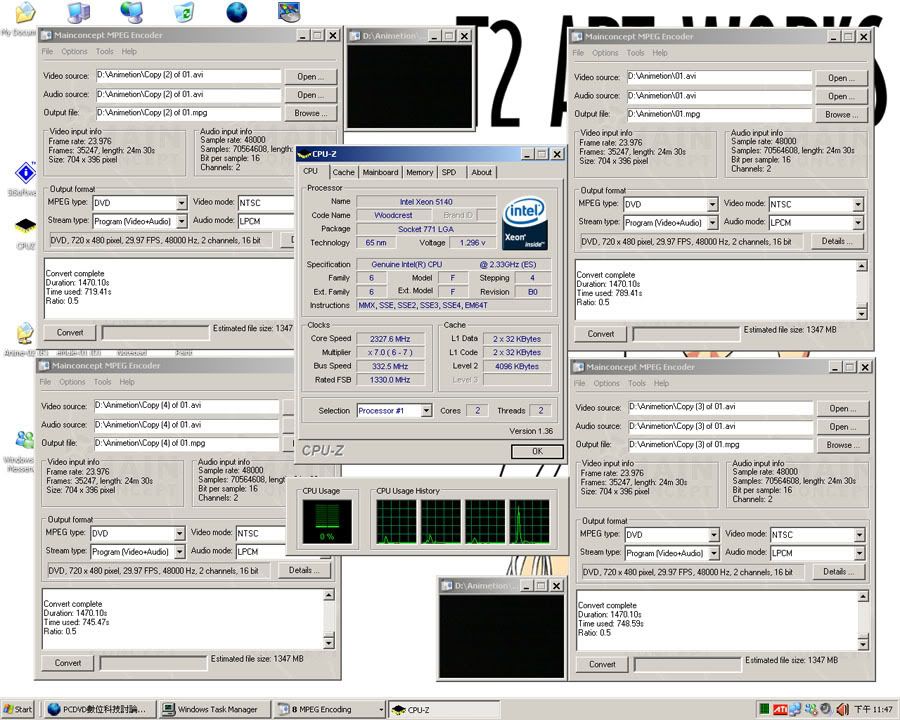Click Audio source Open button in Copy (3) encoder
The height and width of the screenshot is (720, 900).
pyautogui.click(x=843, y=427)
